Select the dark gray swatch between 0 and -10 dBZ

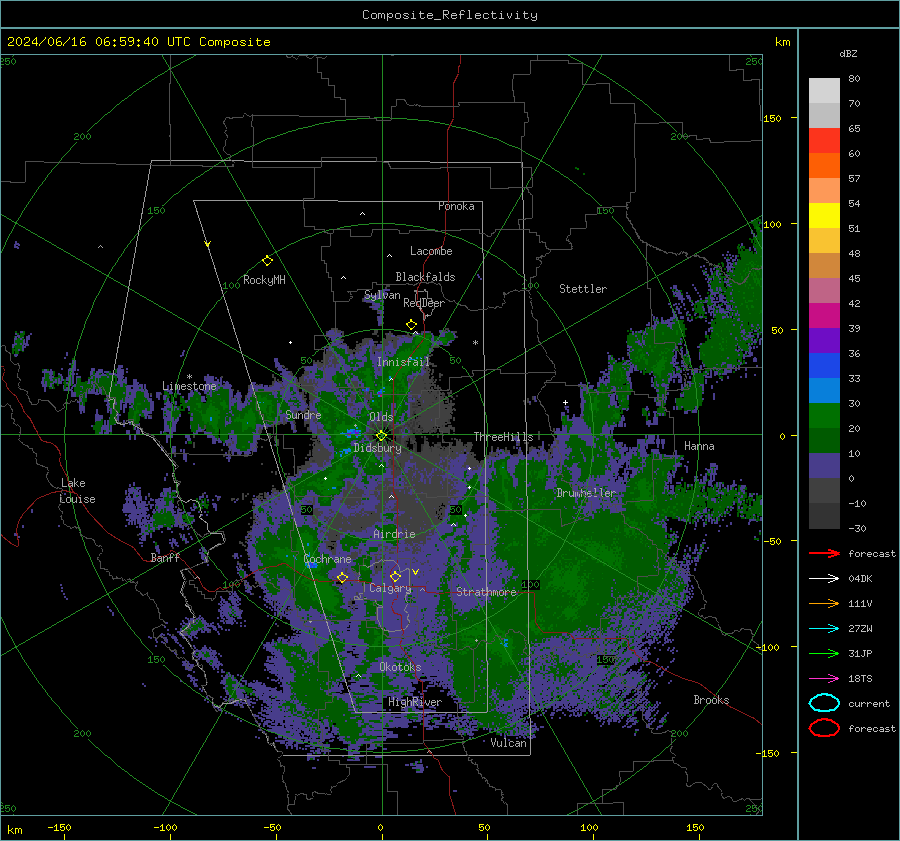(824, 490)
